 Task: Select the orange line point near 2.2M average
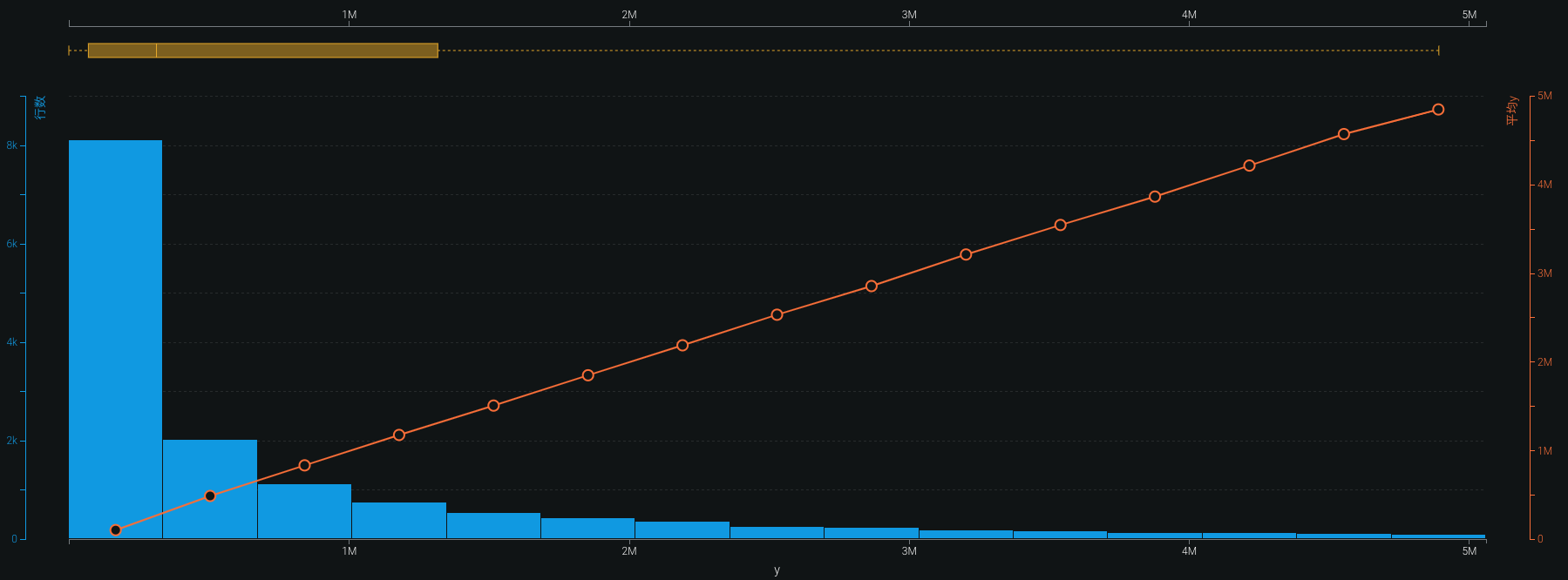pyautogui.click(x=682, y=346)
